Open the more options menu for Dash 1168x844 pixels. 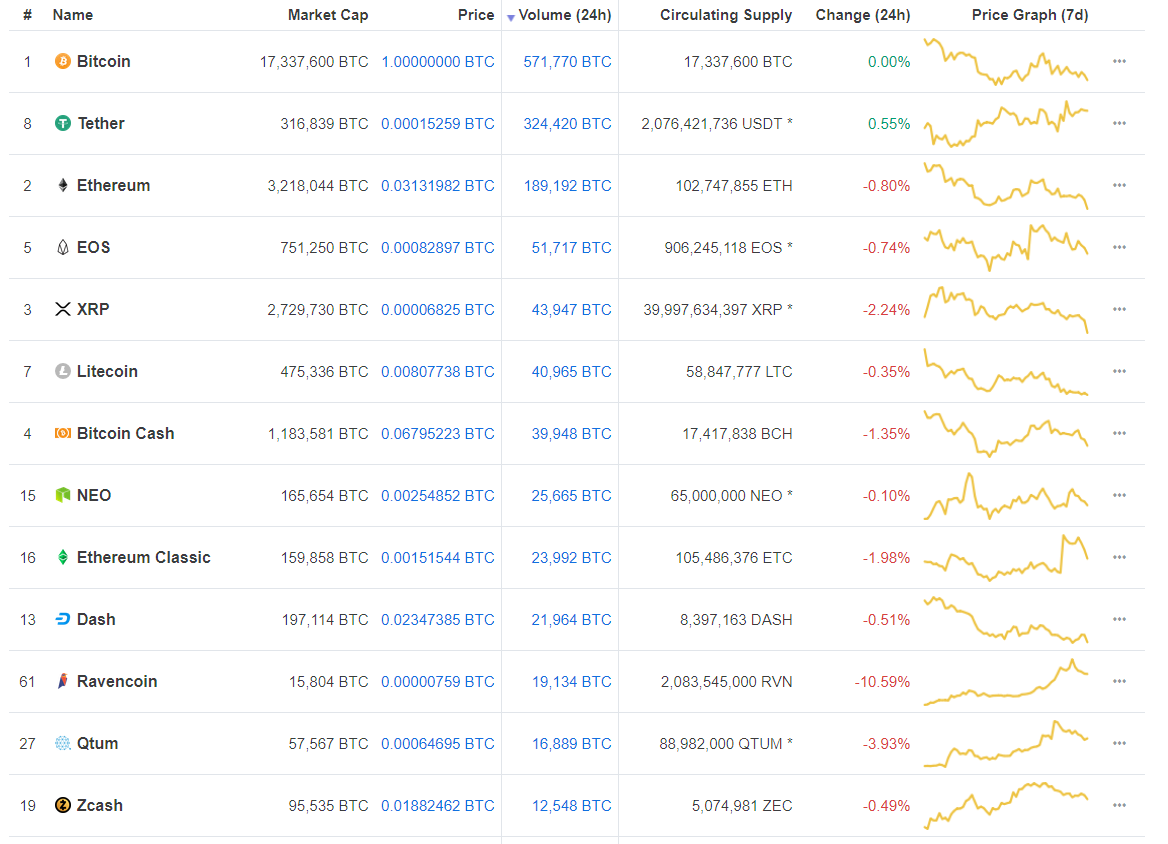click(x=1119, y=619)
